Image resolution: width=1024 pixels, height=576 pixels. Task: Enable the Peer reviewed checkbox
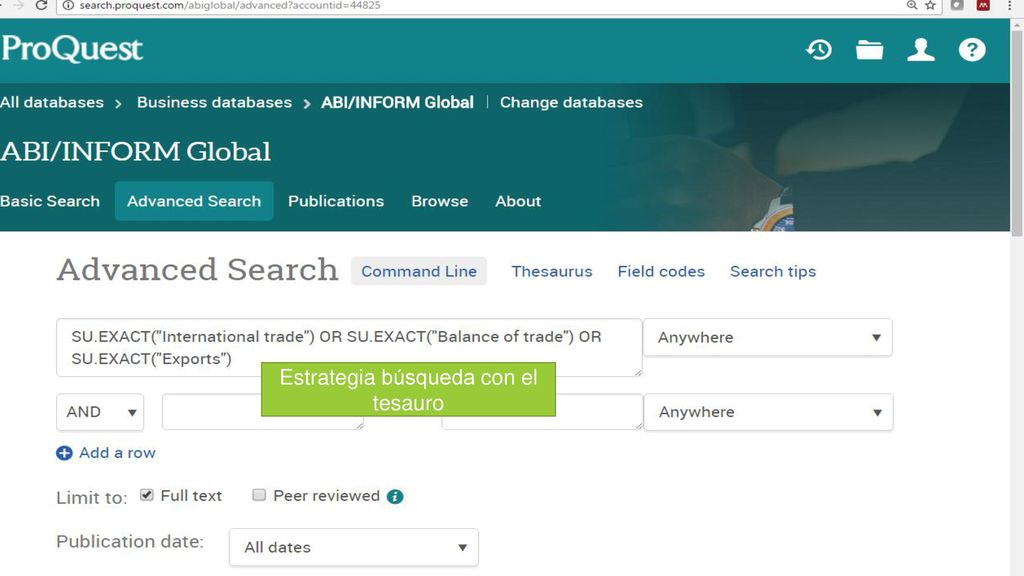click(x=259, y=495)
